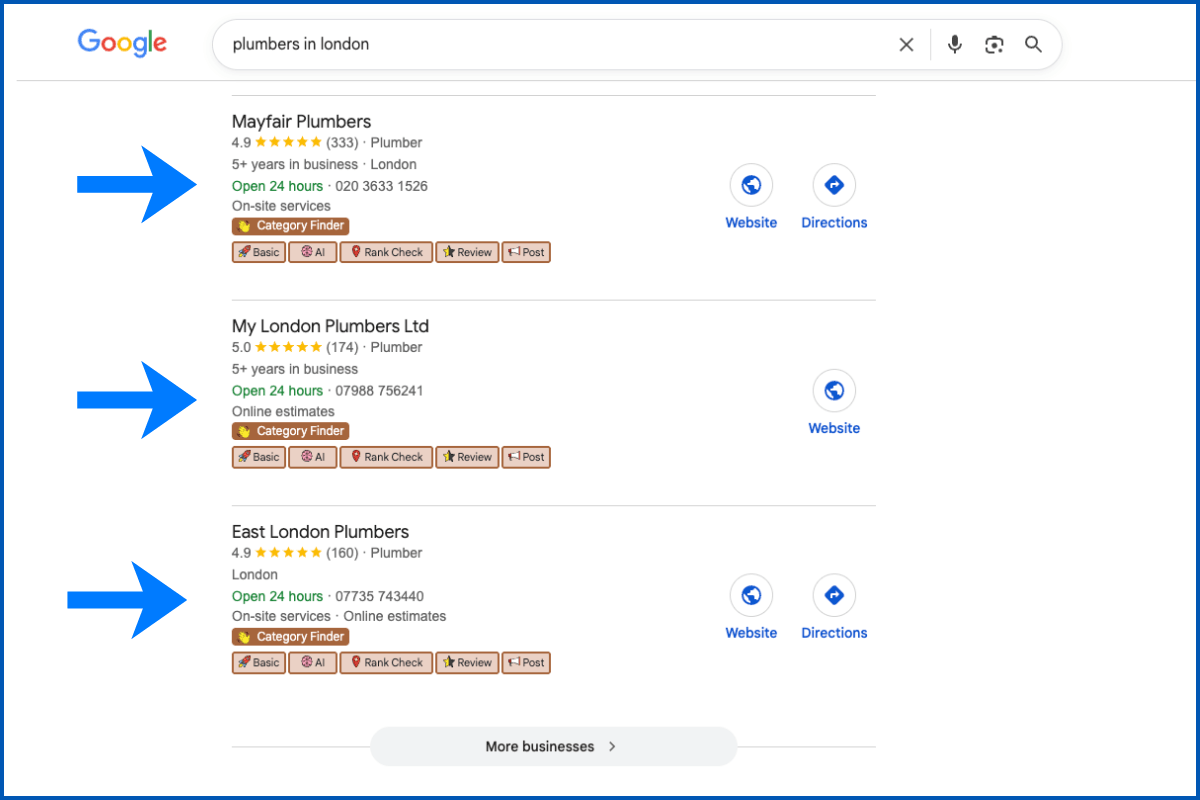
Task: Focus the search field with plumbers in london
Action: coord(550,44)
